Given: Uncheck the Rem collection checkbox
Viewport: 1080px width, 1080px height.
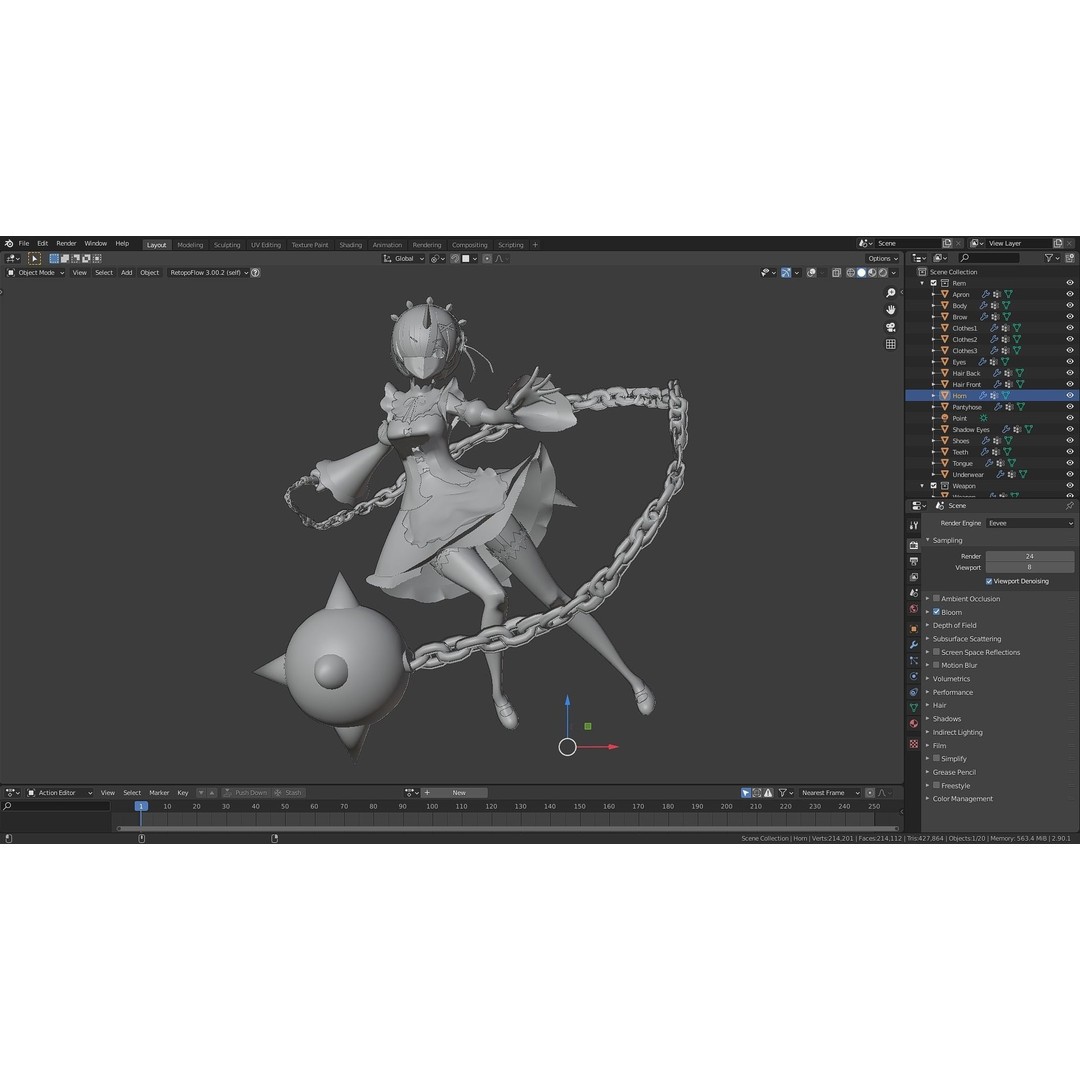Looking at the screenshot, I should [x=934, y=283].
